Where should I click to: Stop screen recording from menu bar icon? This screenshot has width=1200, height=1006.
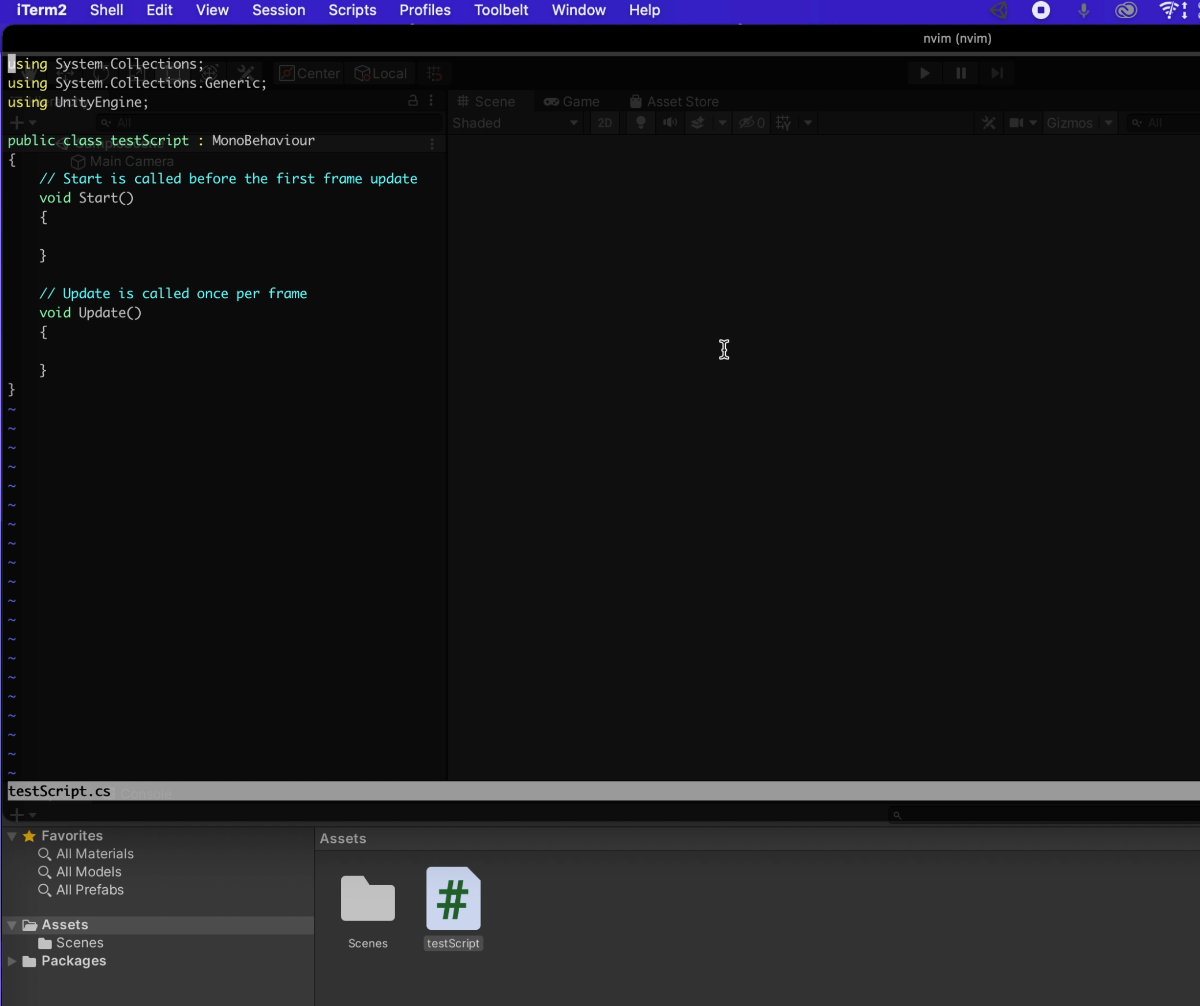point(1041,10)
